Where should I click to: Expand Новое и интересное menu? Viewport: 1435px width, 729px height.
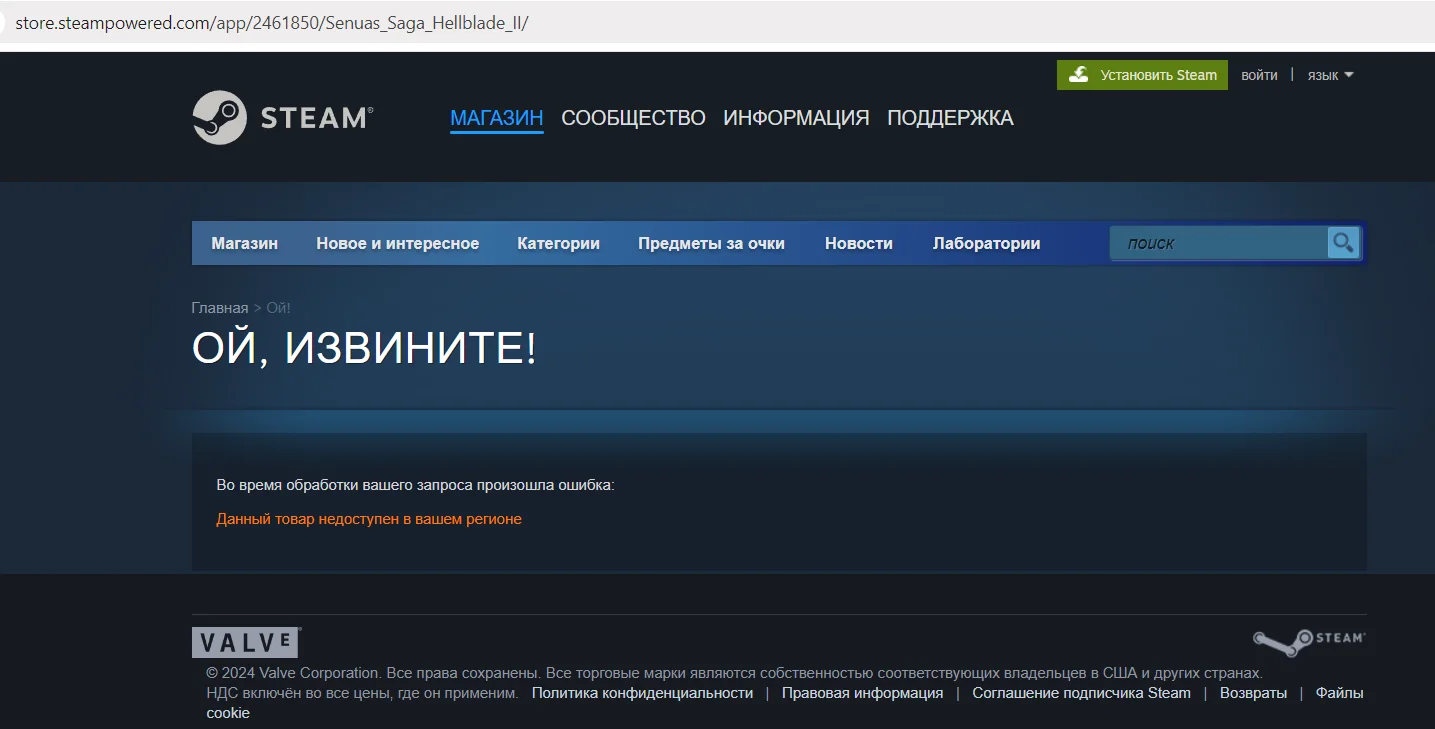click(x=398, y=243)
